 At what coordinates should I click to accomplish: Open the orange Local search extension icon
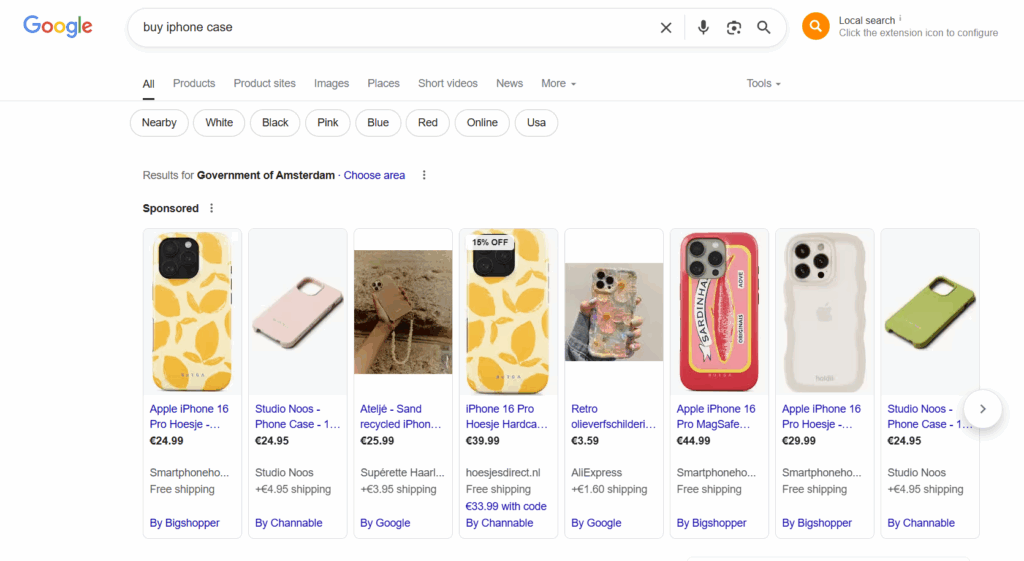point(816,26)
